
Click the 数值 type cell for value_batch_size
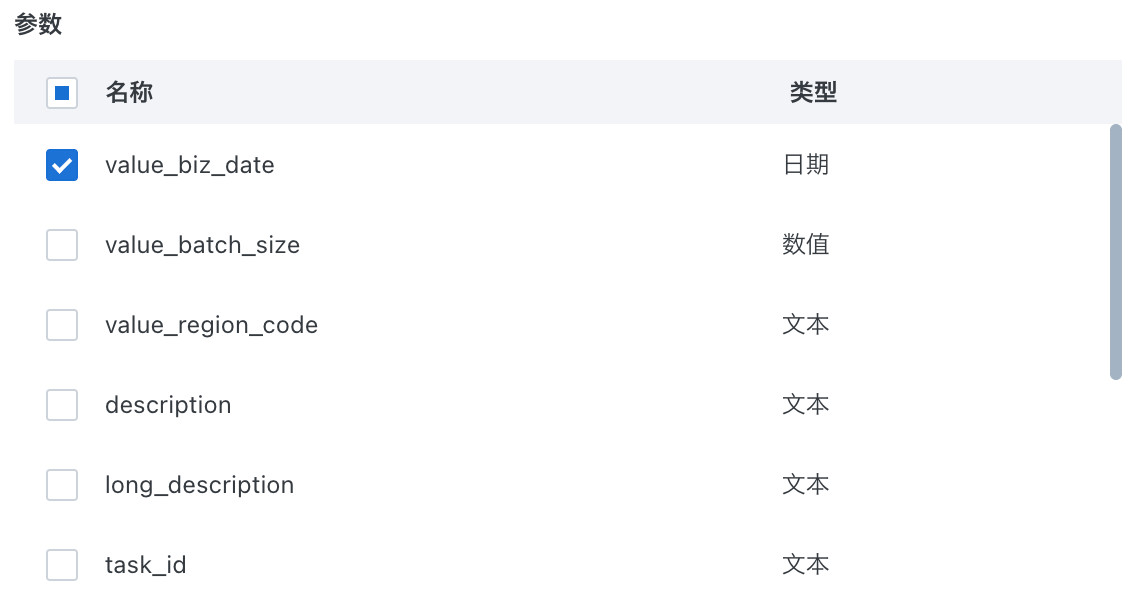806,245
